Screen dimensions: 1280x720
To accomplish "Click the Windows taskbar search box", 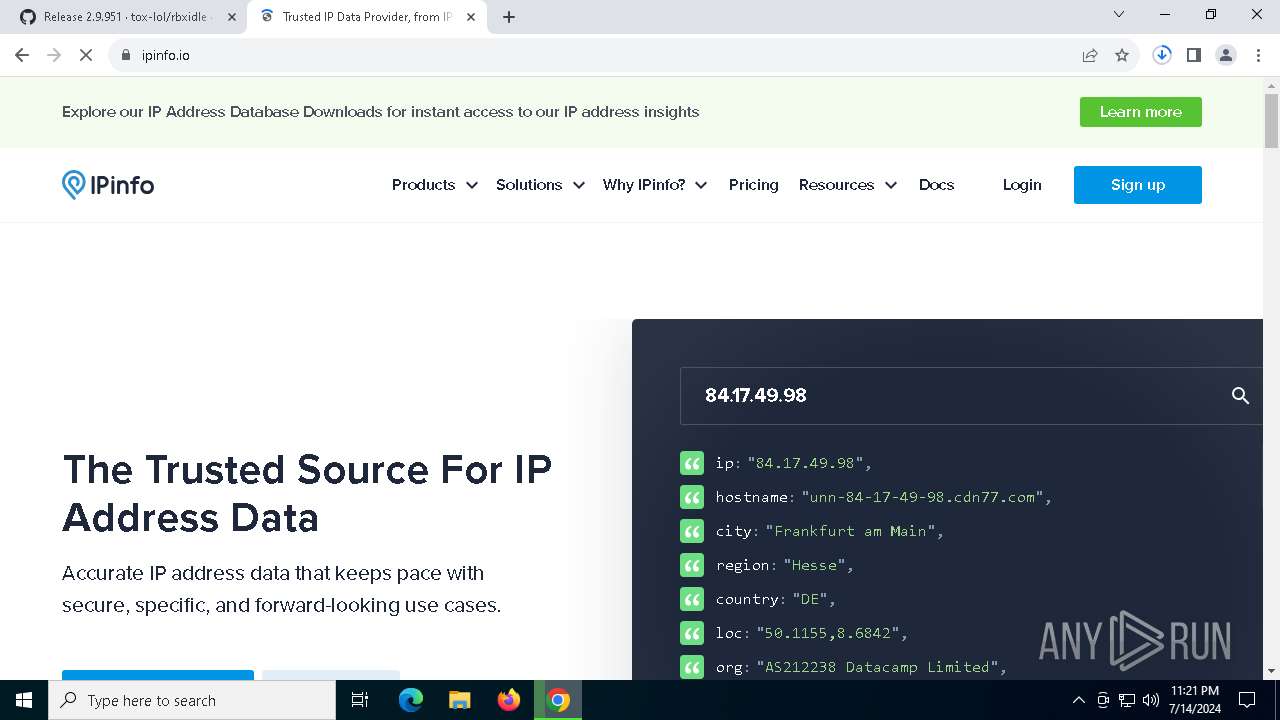I will 192,700.
